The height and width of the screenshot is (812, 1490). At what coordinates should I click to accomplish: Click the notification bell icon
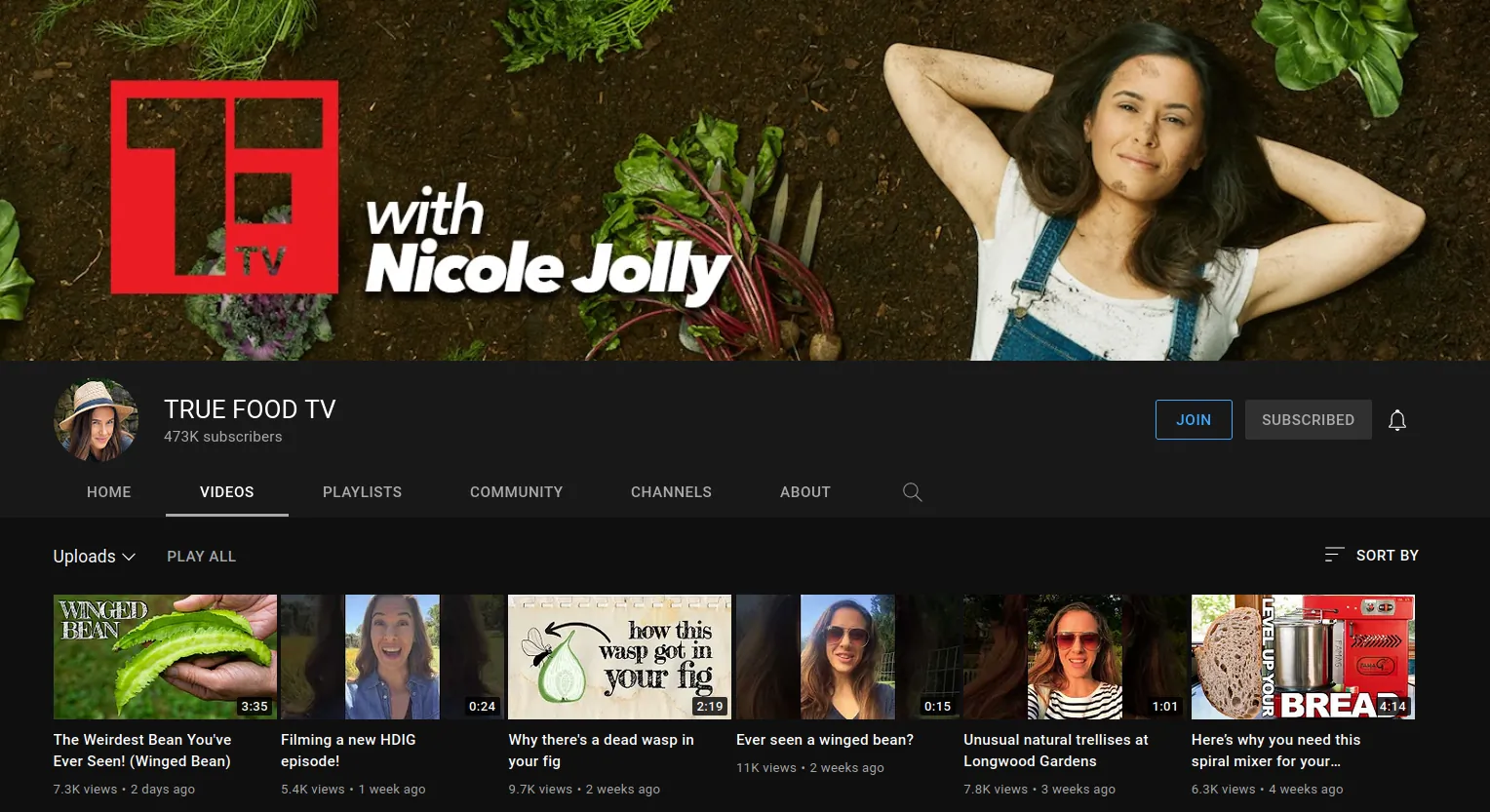[1396, 420]
